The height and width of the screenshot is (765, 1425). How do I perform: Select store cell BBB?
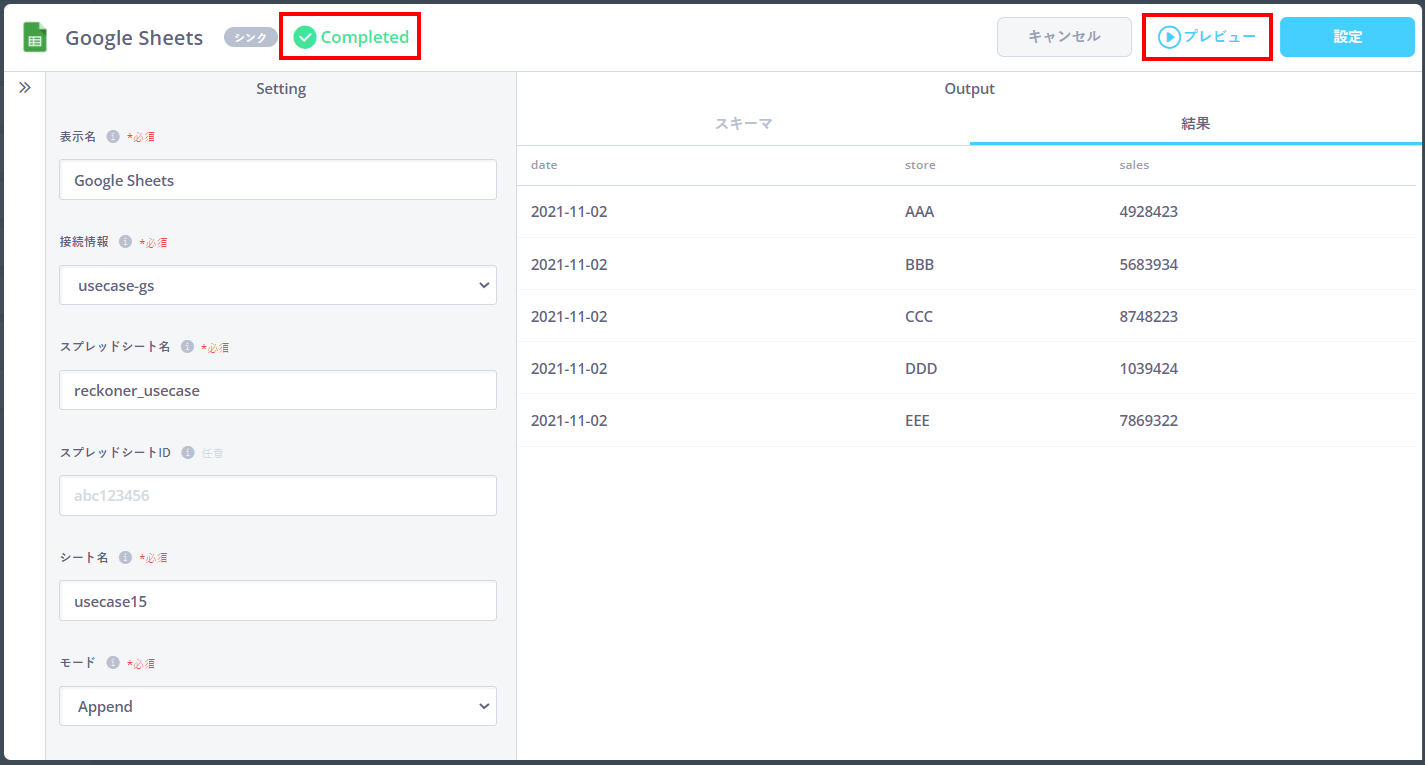coord(919,264)
